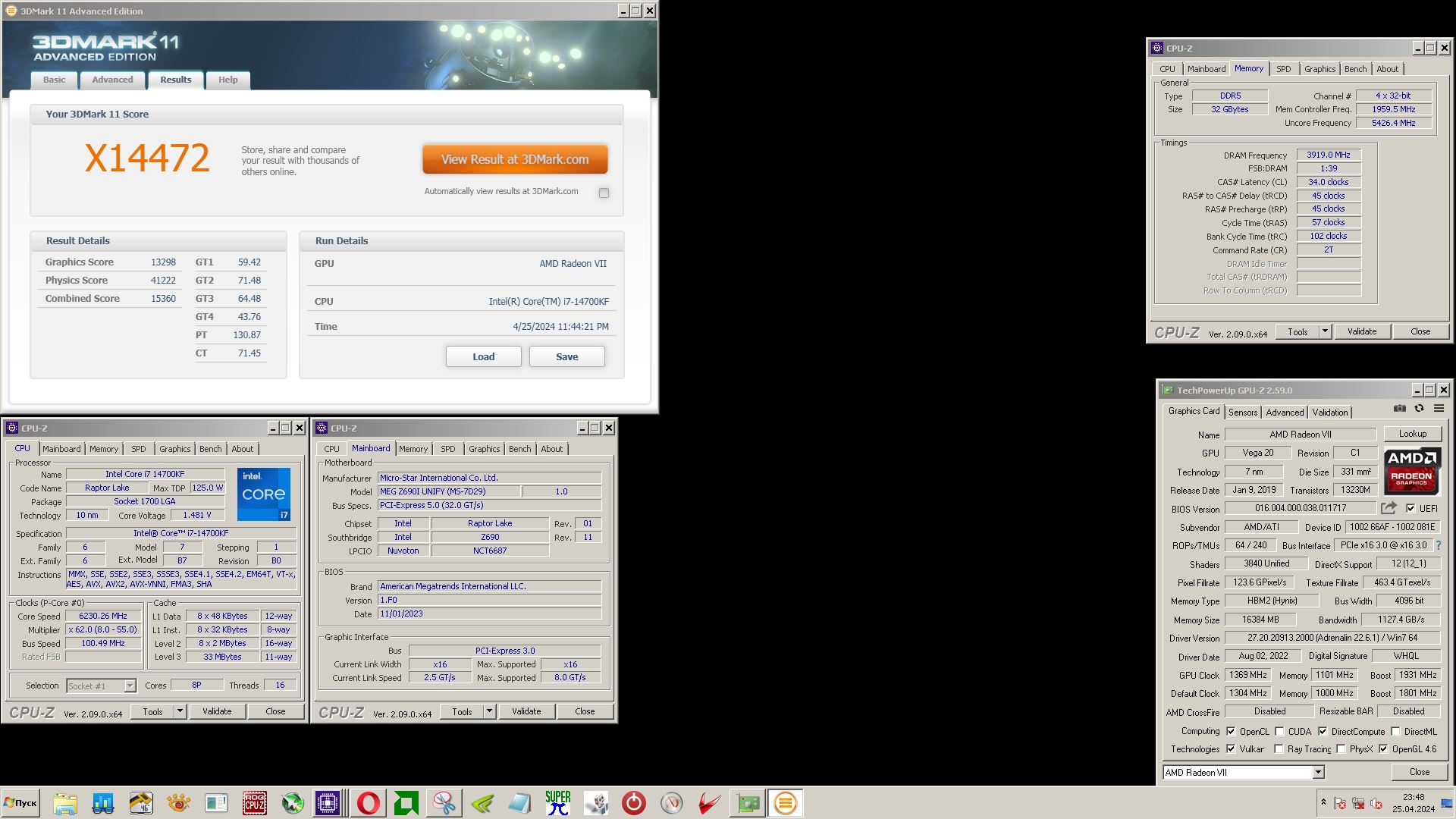Screen dimensions: 1456x819
Task: Open the Bench tab in CPU-Z Mainboard window
Action: 520,449
